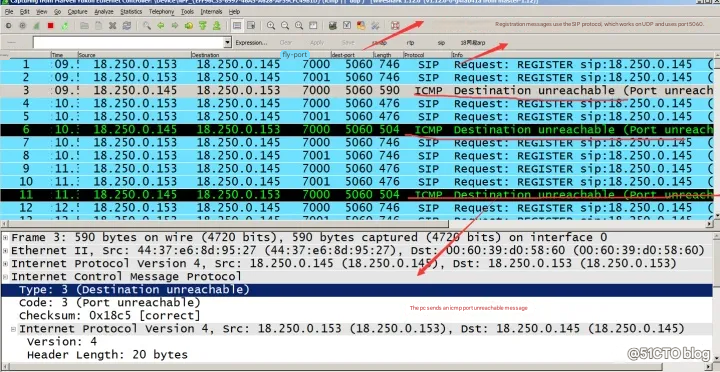This screenshot has height=372, width=720.
Task: Zoom in on the packet list text
Action: (x=271, y=26)
